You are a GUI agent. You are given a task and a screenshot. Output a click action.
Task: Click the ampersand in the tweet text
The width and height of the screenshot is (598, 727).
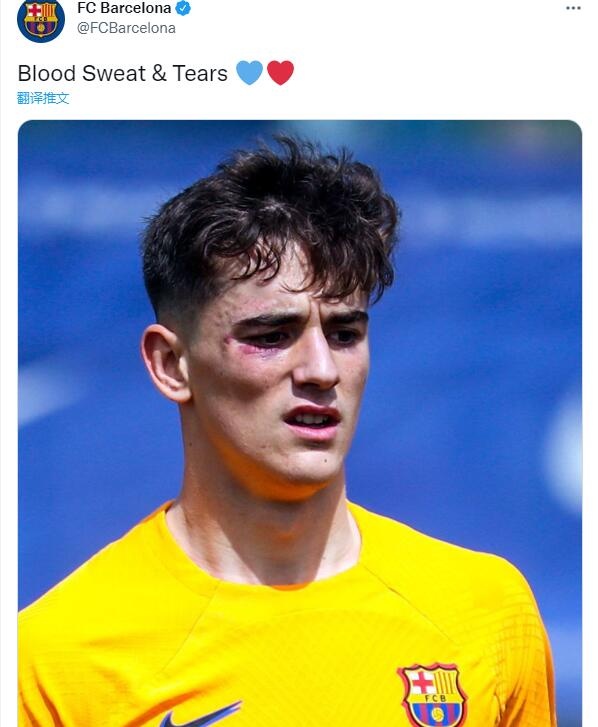coord(159,73)
